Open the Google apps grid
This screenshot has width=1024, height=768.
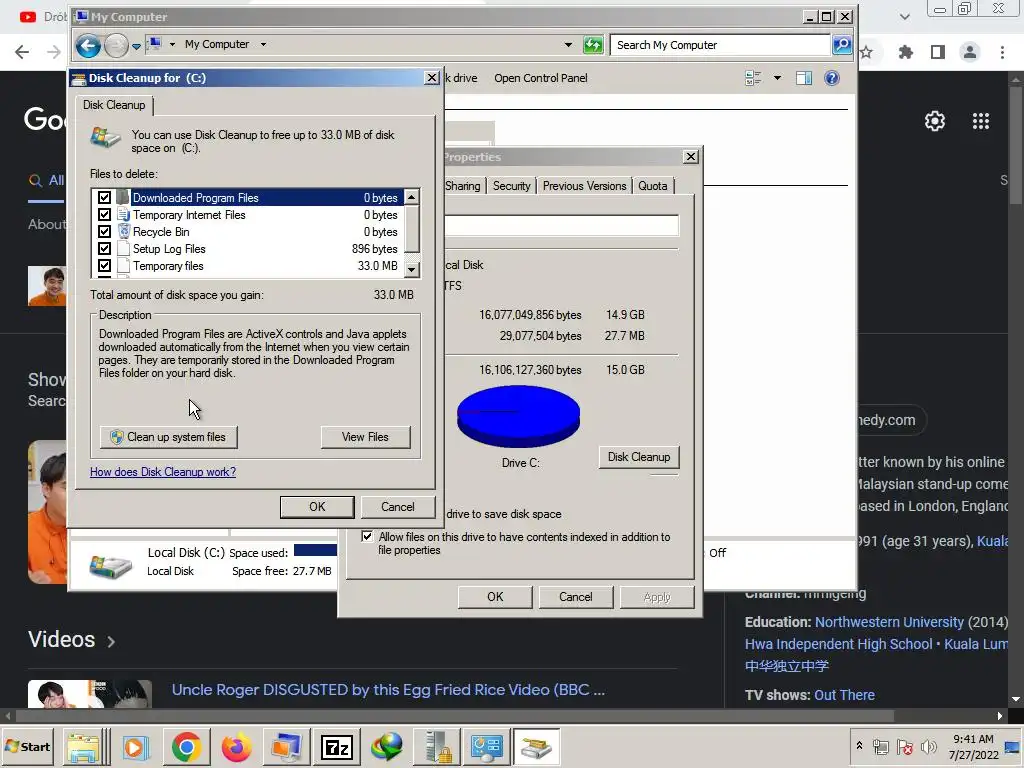(x=981, y=121)
